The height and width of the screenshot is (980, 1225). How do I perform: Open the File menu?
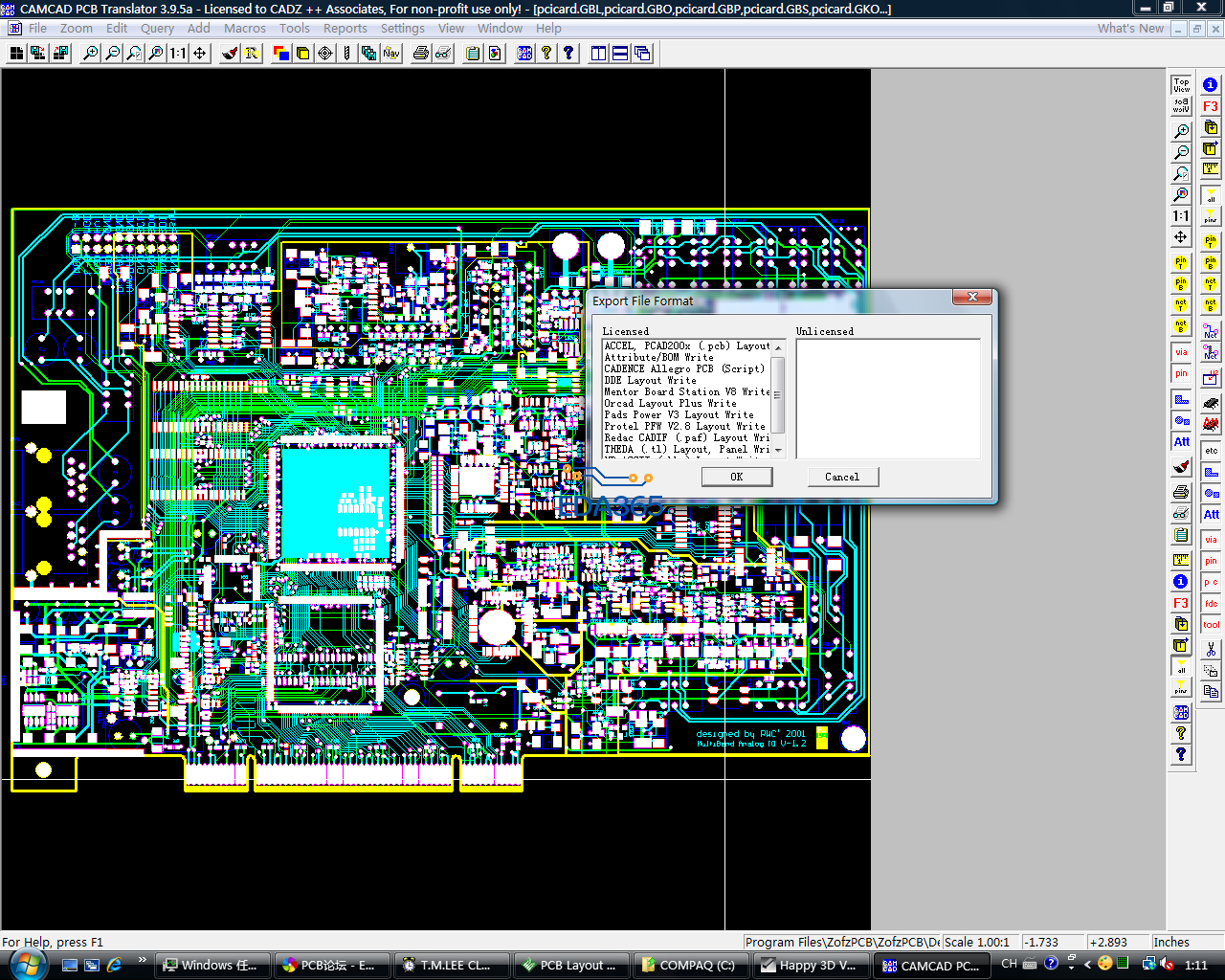pos(37,29)
